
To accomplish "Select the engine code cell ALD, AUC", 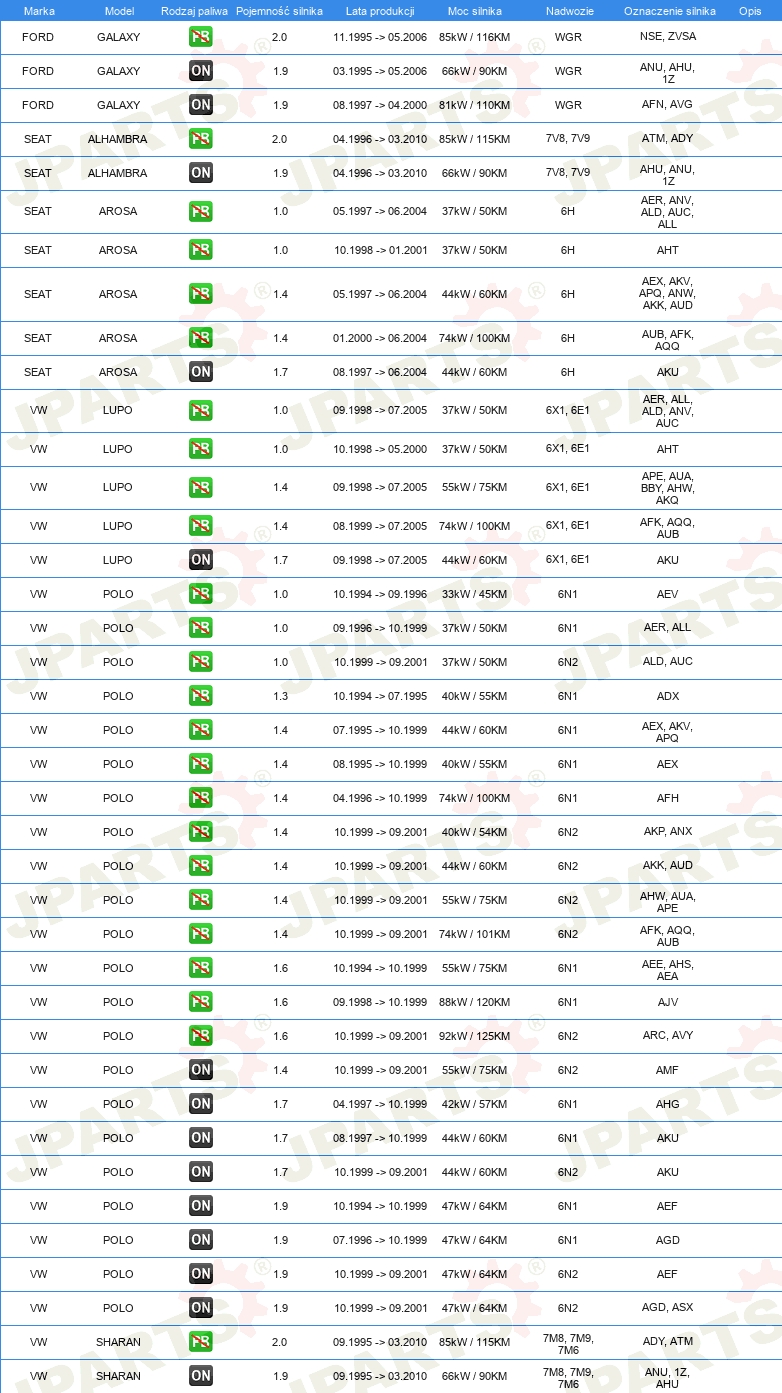I will (667, 661).
